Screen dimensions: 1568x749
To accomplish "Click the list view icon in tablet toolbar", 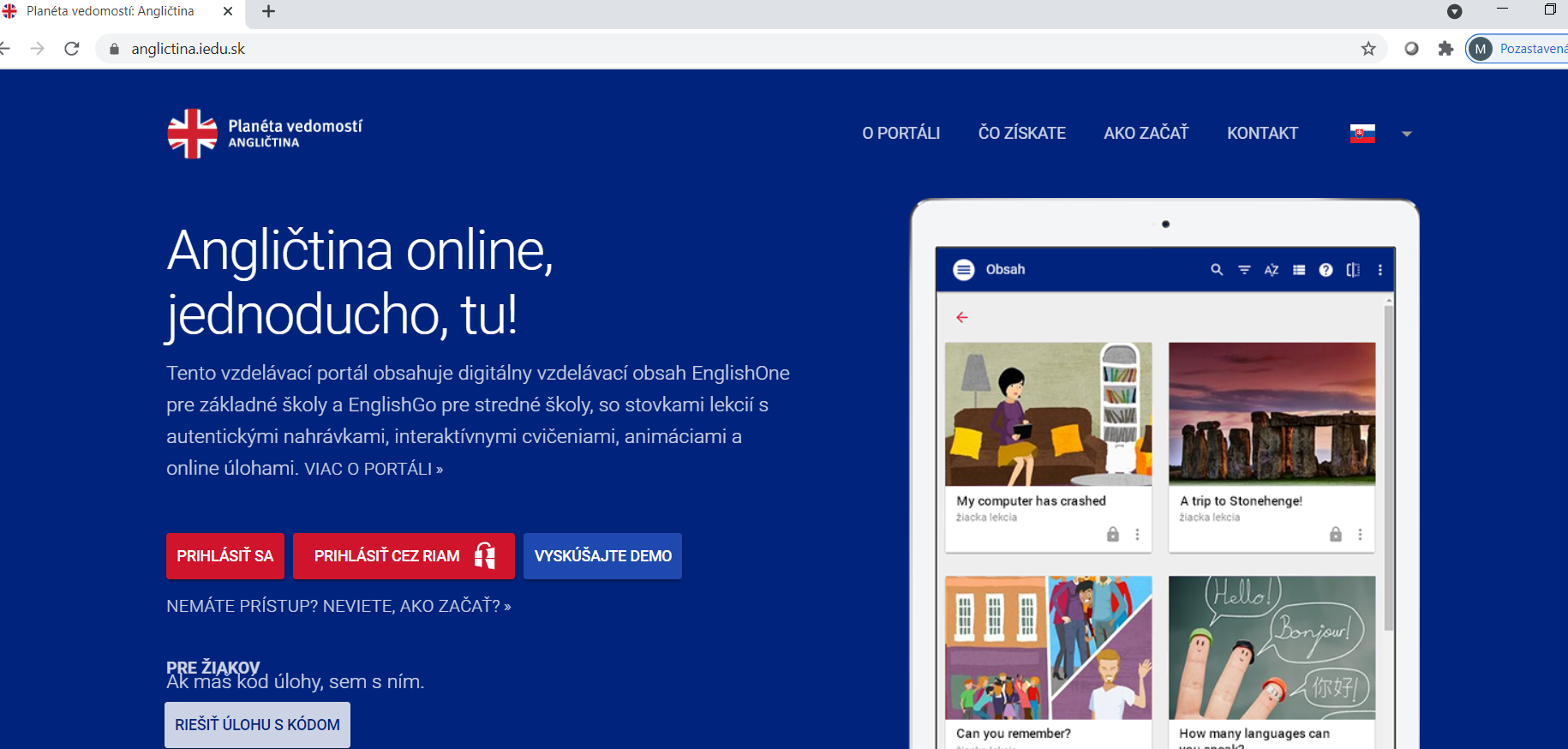I will 1299,270.
